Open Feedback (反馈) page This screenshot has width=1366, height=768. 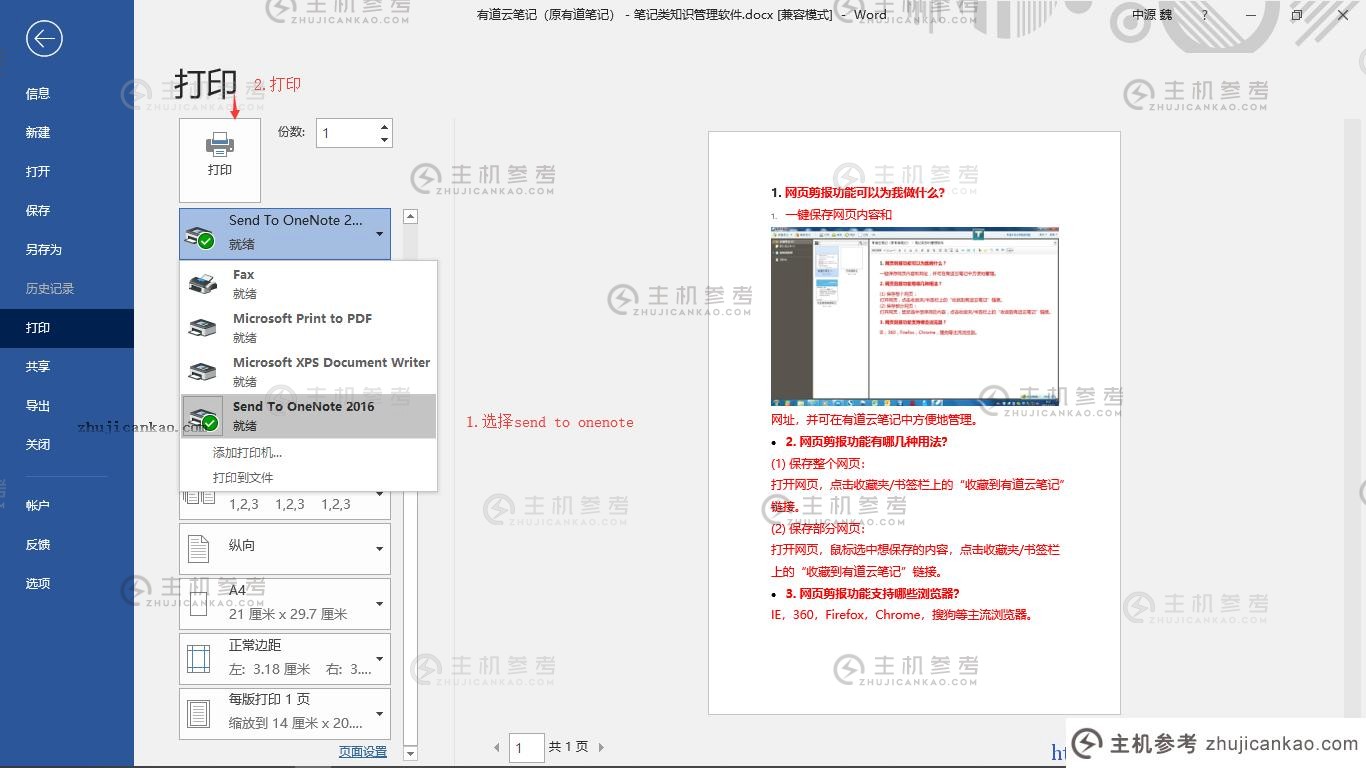(x=67, y=544)
